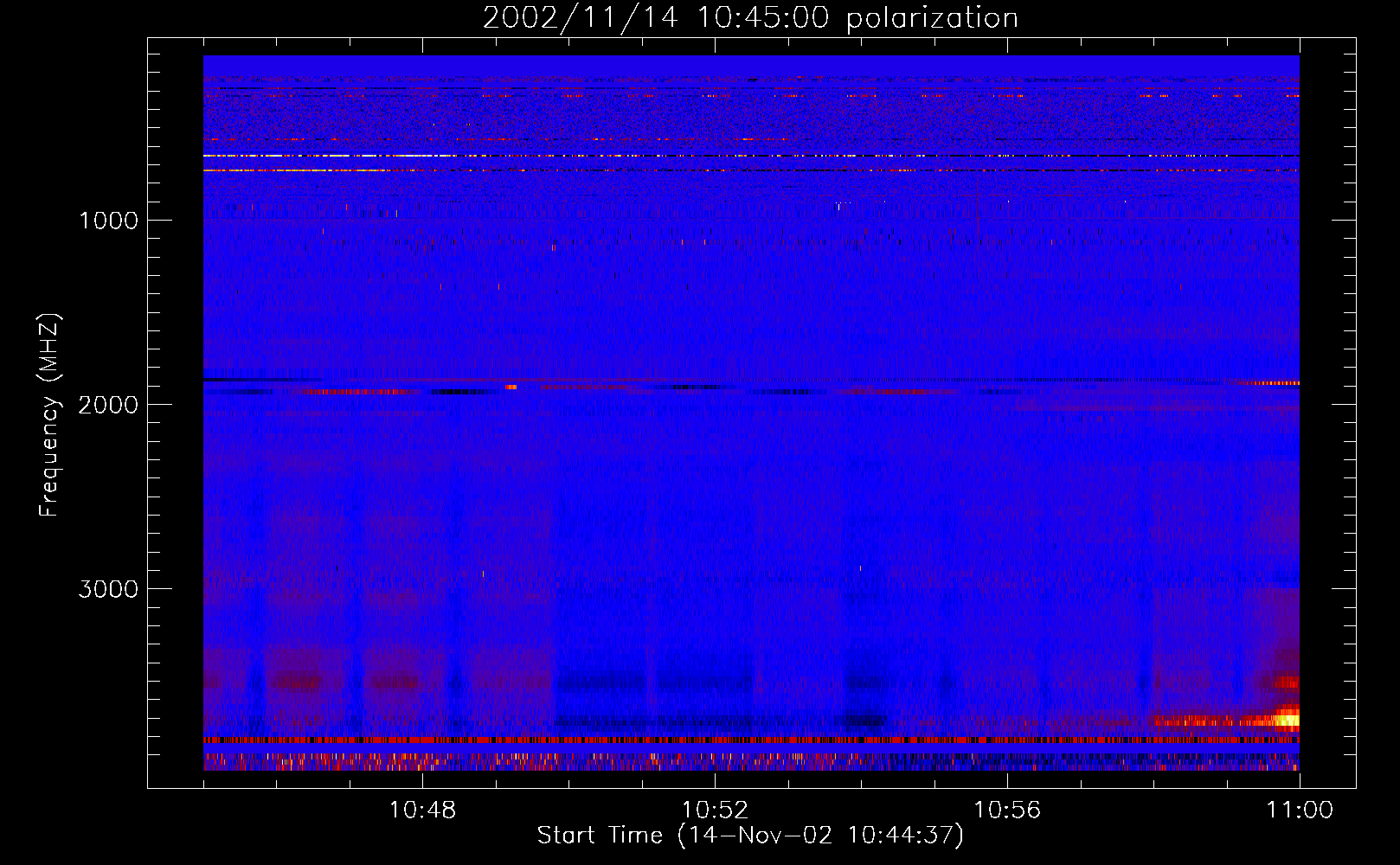The image size is (1400, 865).
Task: Click the white horizontal interference line near top
Action: click(751, 156)
